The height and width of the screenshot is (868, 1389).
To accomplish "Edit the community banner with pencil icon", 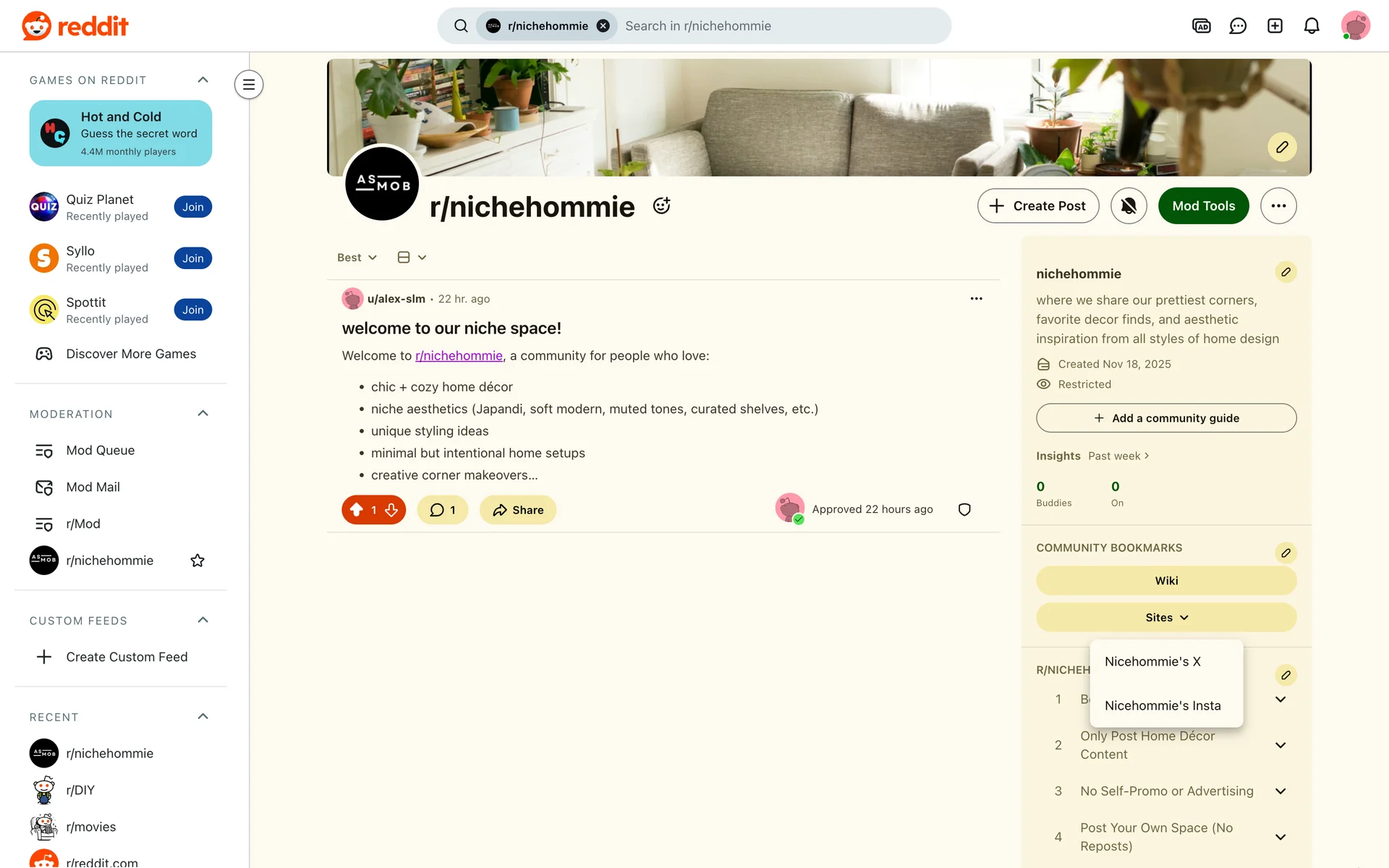I will [1282, 147].
